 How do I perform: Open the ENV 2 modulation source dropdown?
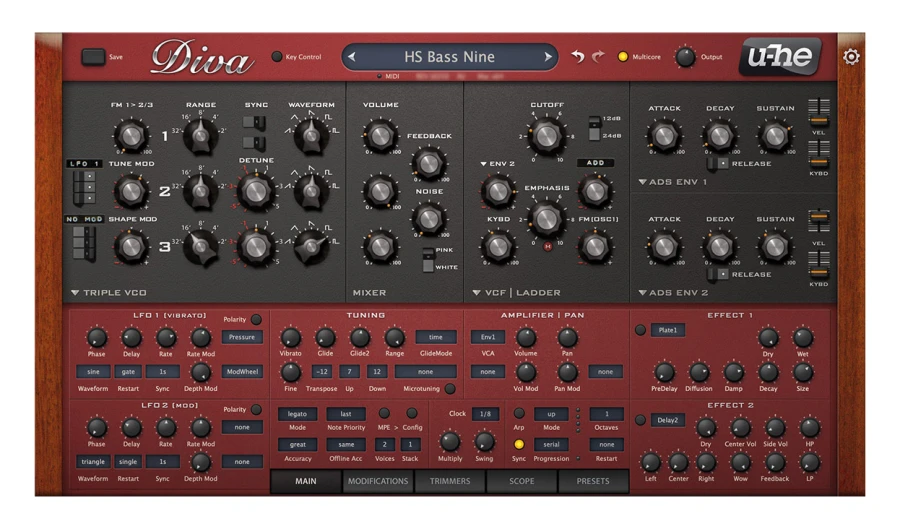click(x=497, y=164)
